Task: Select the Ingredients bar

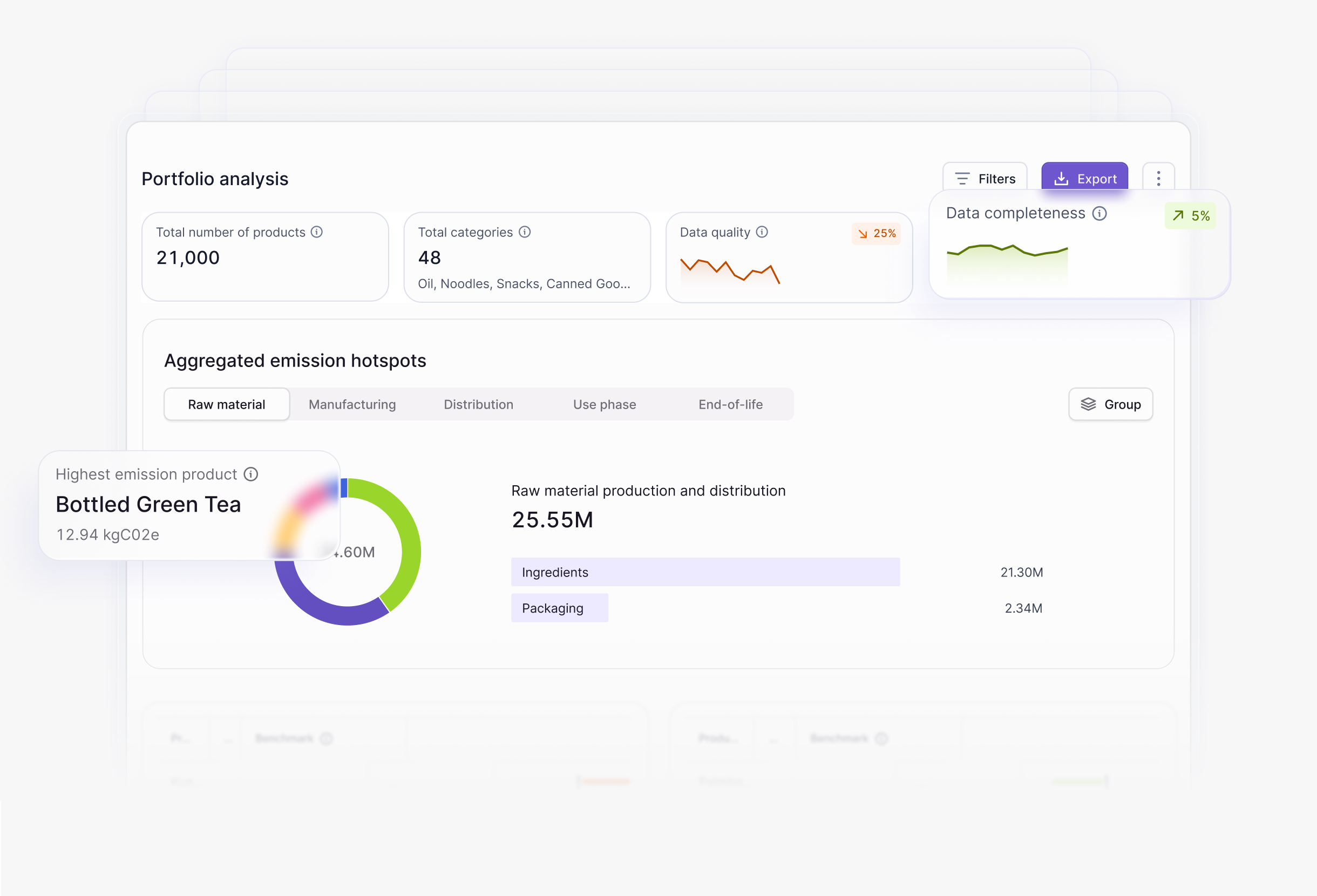Action: [705, 572]
